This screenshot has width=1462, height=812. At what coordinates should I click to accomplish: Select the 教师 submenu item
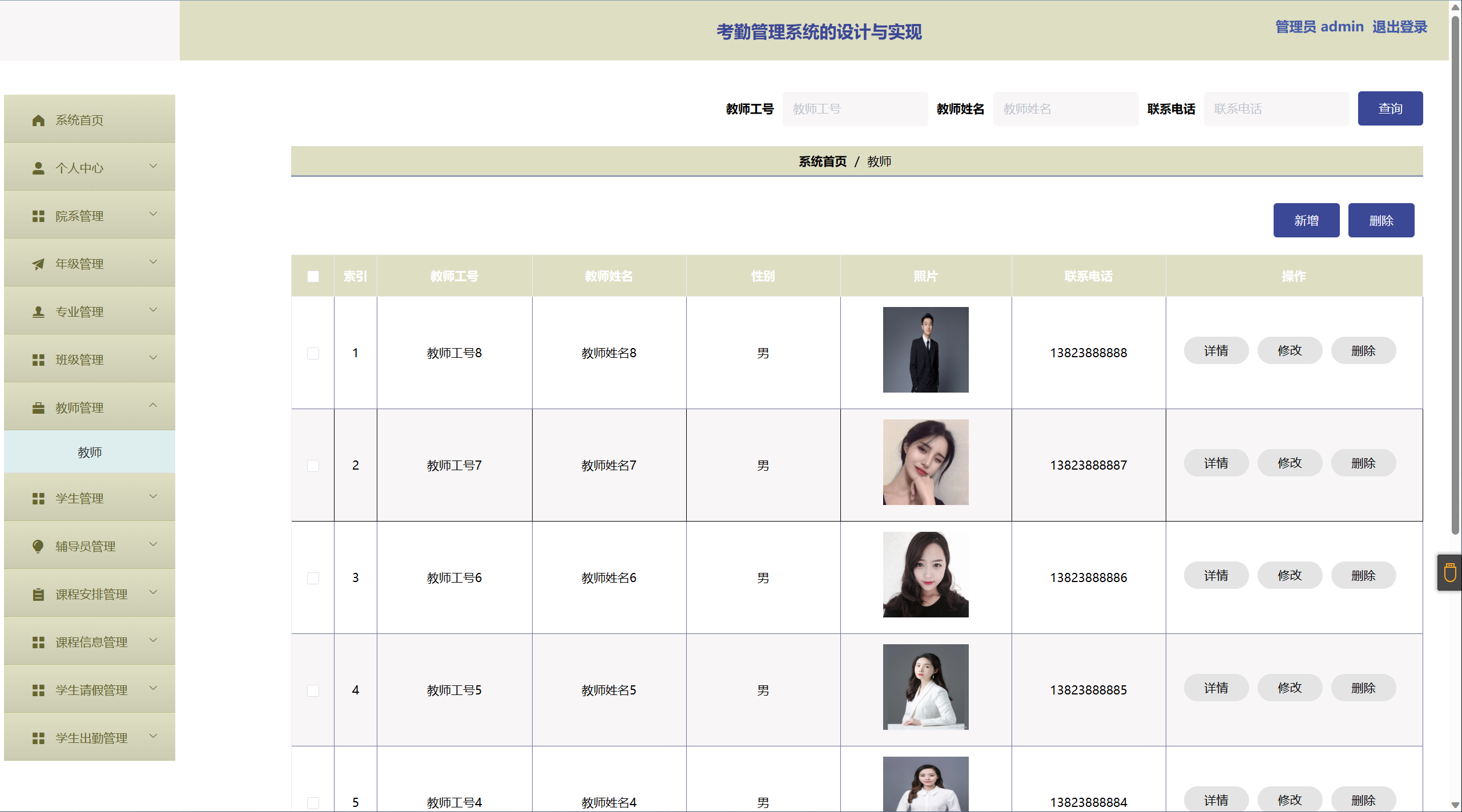(90, 452)
